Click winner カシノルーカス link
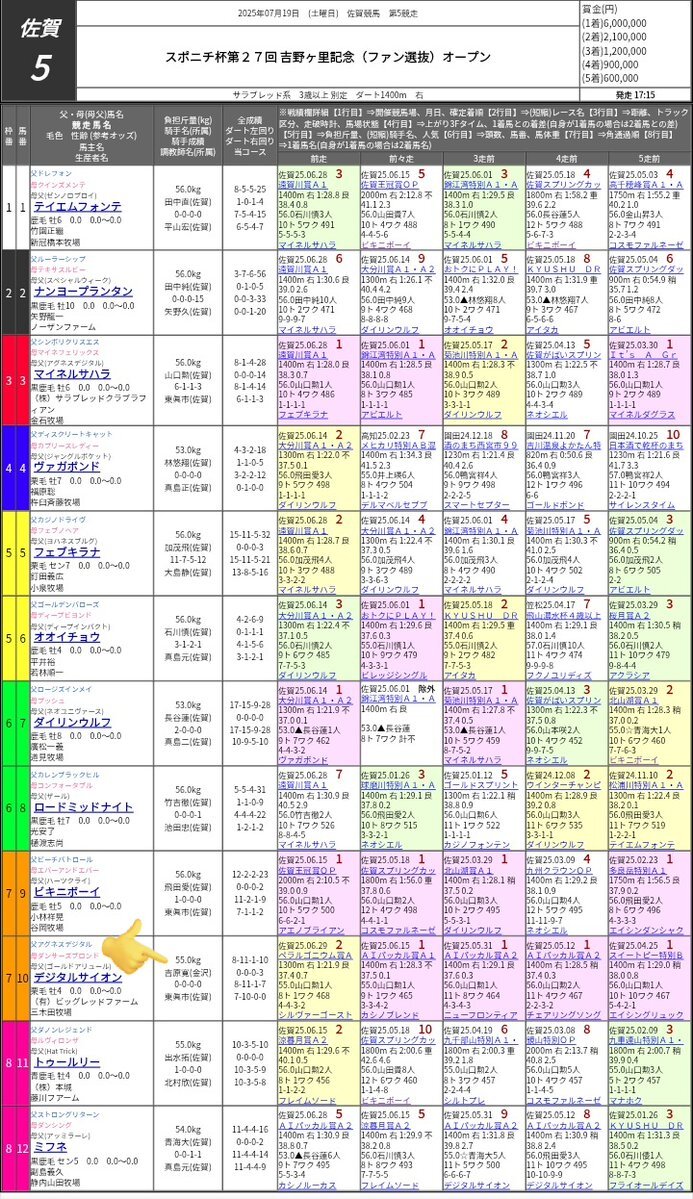Image resolution: width=693 pixels, height=1199 pixels. 307,1184
